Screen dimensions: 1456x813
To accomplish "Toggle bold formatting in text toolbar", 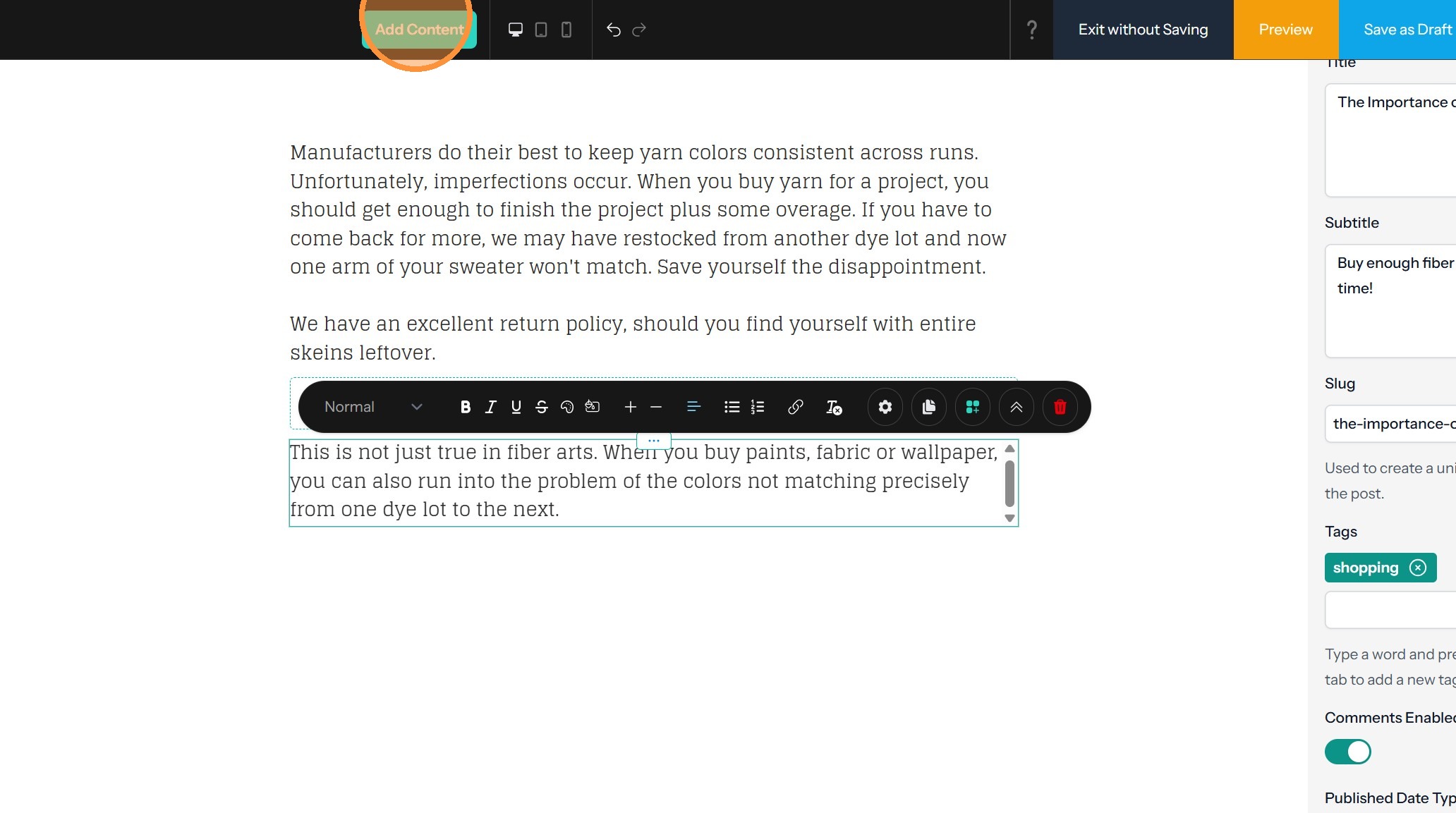I will tap(465, 407).
